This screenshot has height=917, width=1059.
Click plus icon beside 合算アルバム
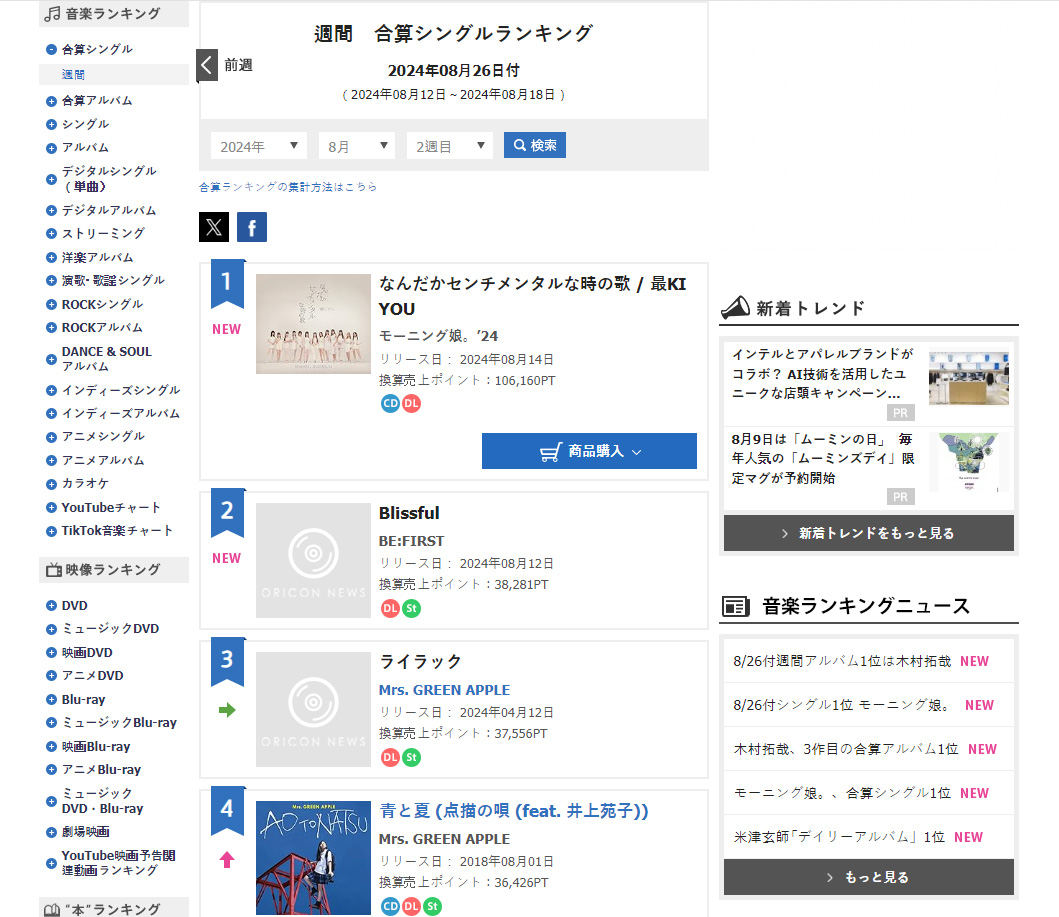click(51, 101)
